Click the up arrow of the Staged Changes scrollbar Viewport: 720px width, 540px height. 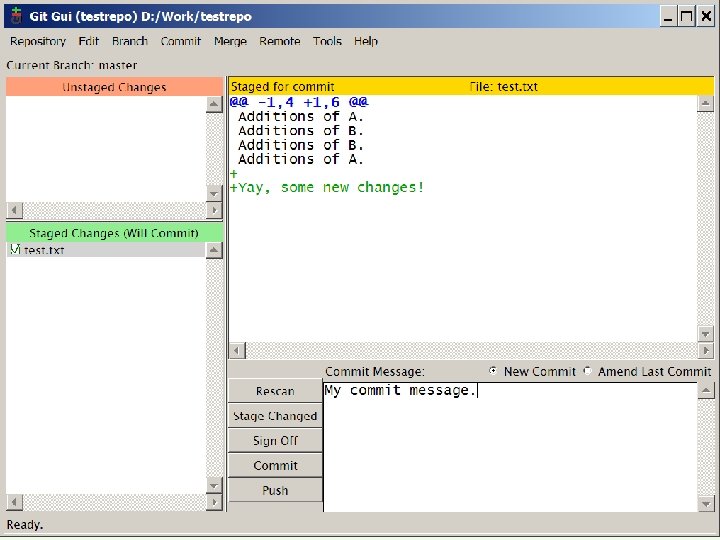point(214,250)
